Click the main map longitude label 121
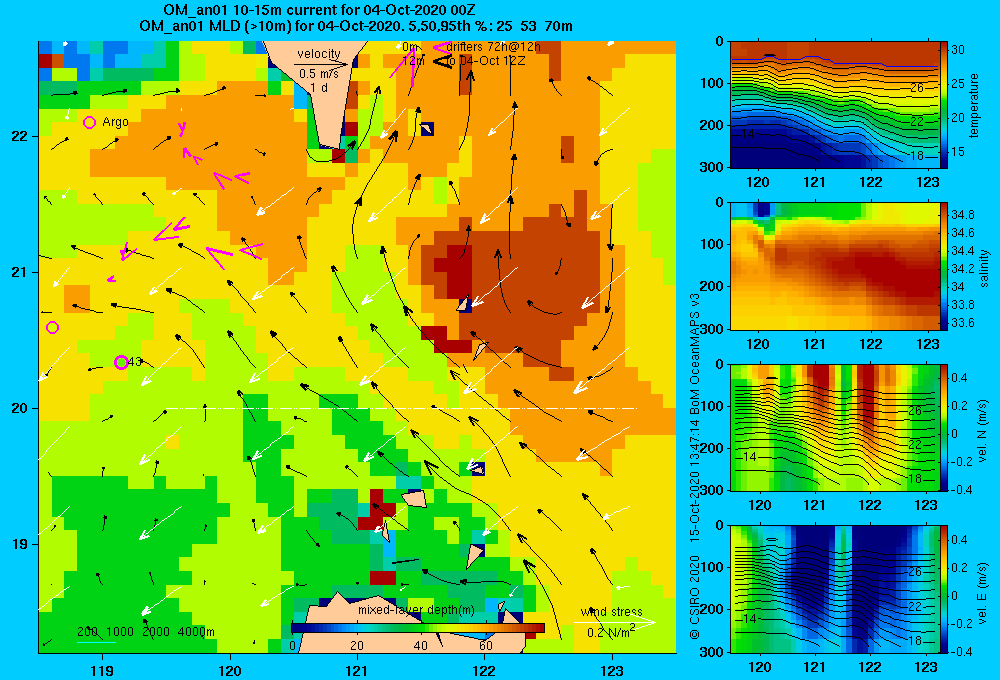Viewport: 1000px width, 680px height. point(357,670)
